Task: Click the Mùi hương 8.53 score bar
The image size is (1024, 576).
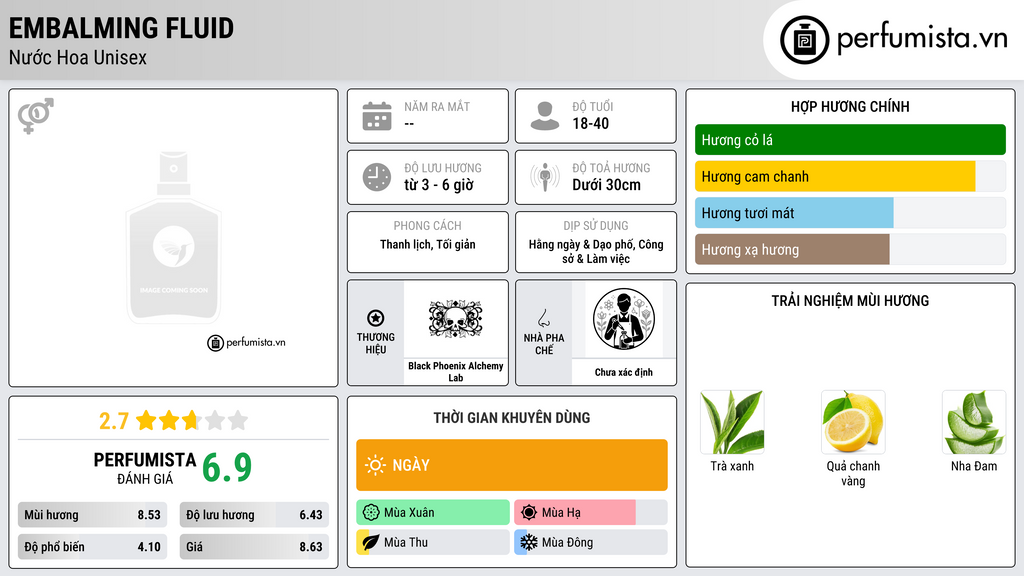Action: coord(93,515)
